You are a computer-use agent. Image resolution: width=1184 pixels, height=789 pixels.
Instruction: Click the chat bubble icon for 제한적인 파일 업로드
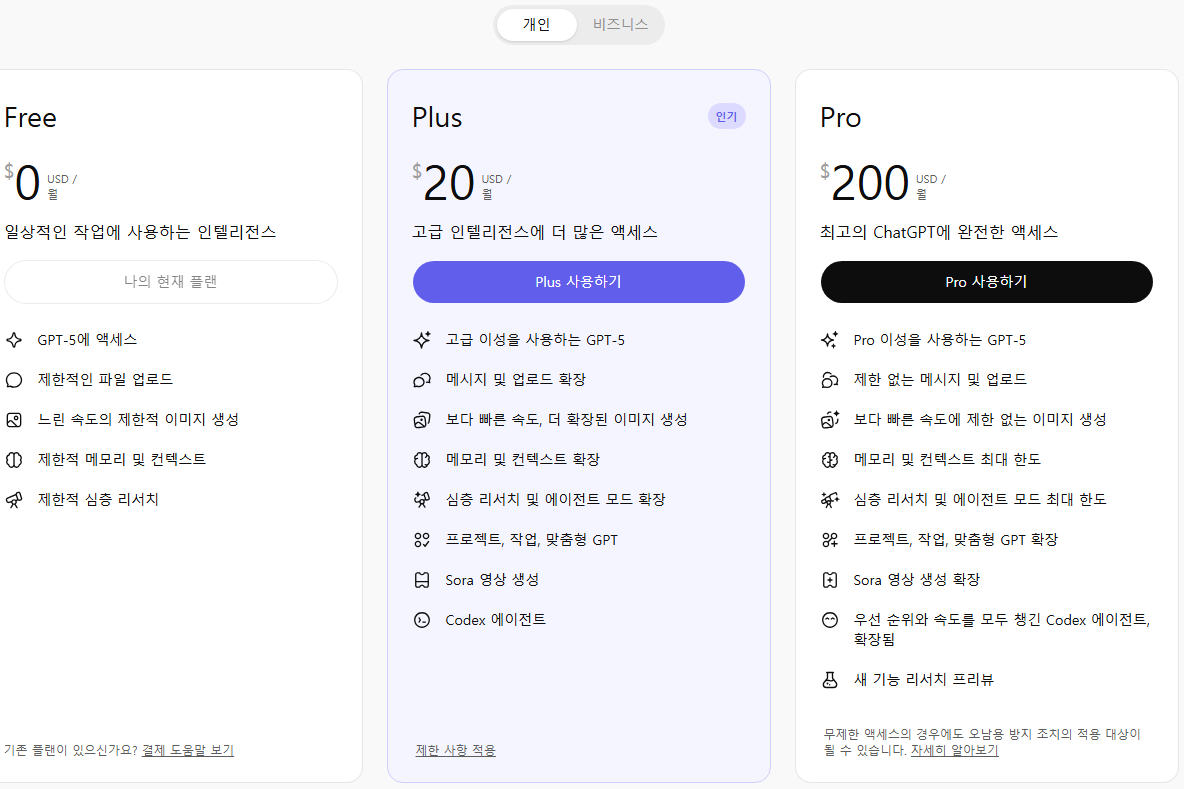pos(14,380)
